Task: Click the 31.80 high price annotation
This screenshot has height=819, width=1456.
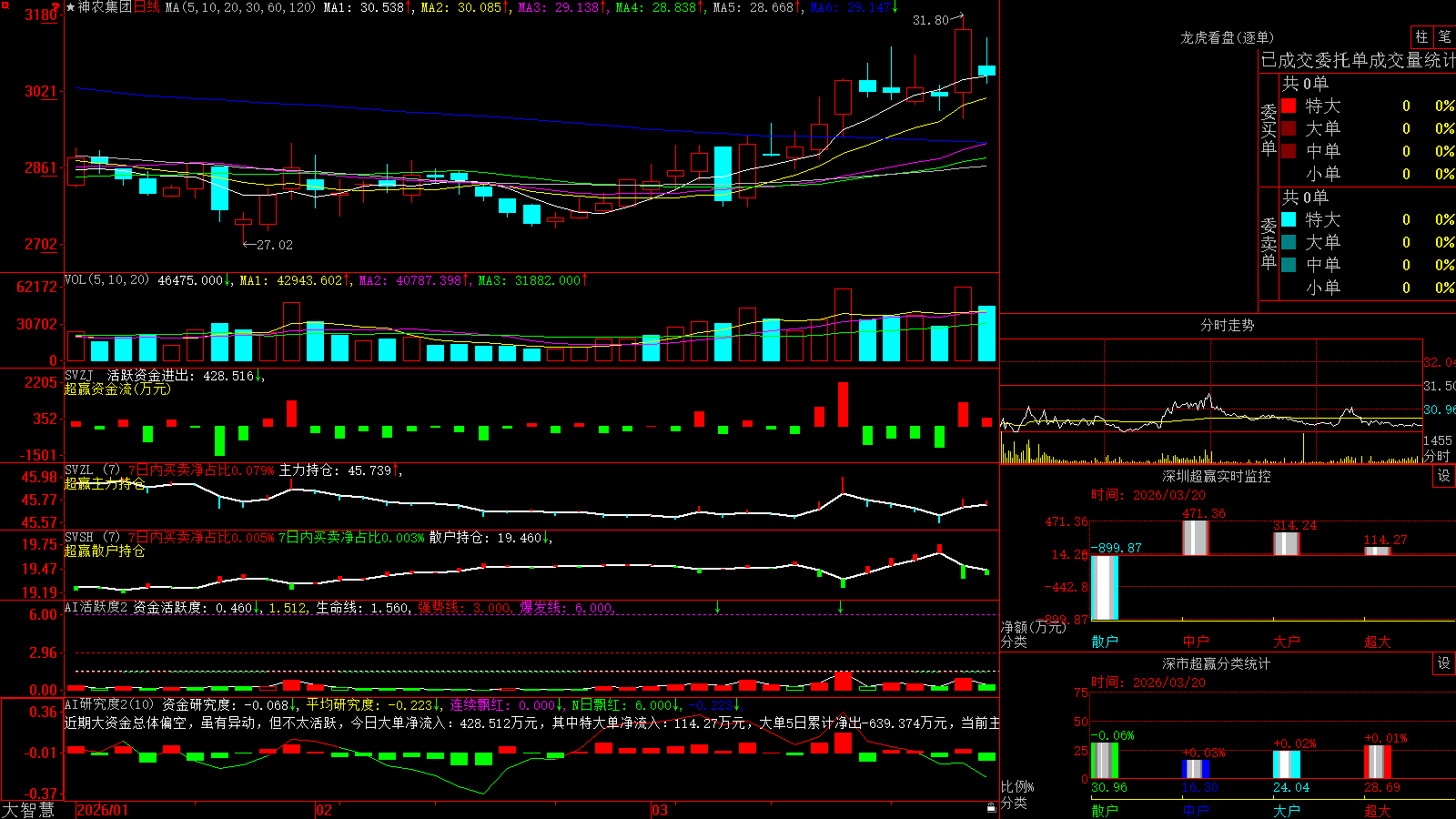Action: [x=930, y=20]
